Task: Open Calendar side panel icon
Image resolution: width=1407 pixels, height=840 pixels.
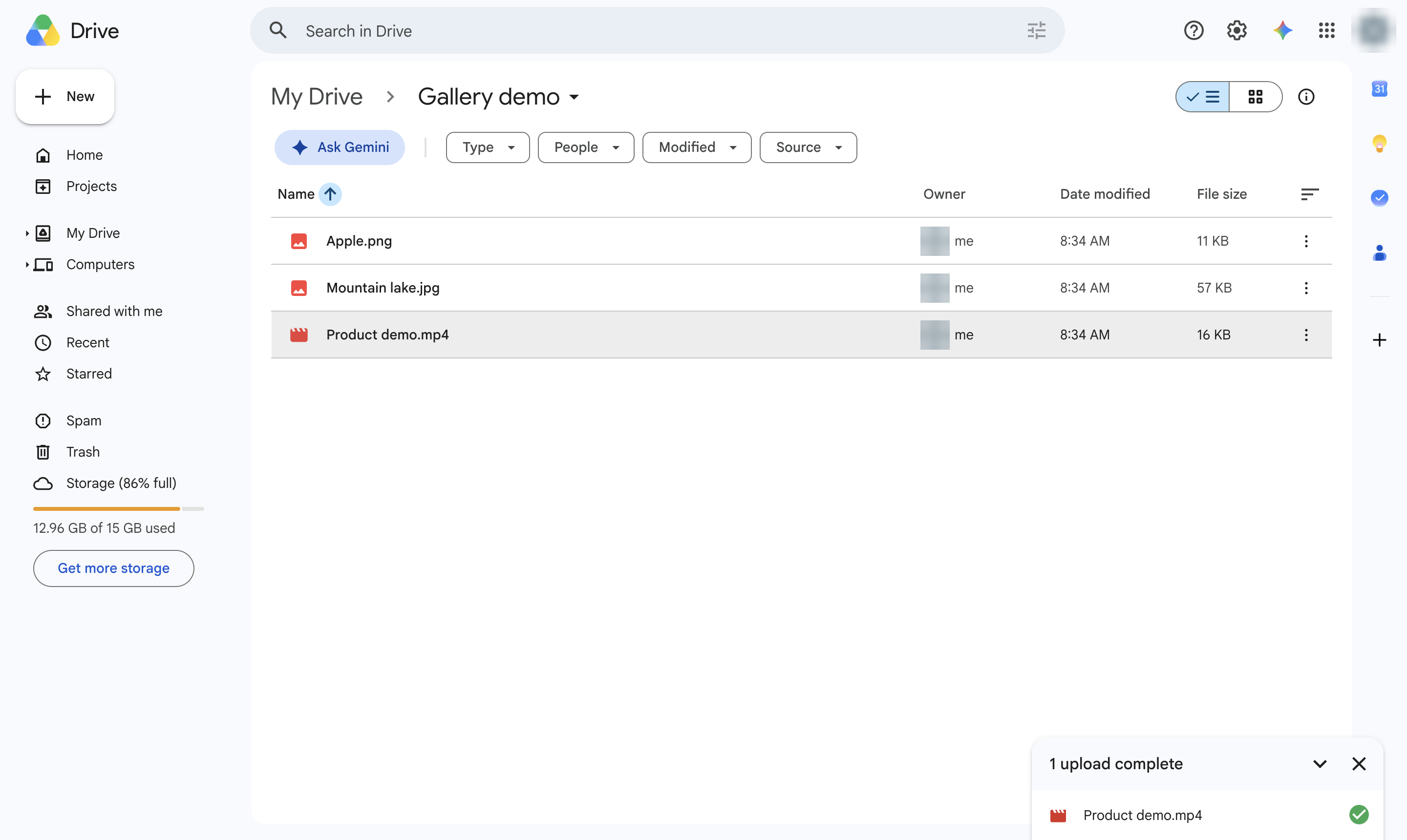Action: (1379, 89)
